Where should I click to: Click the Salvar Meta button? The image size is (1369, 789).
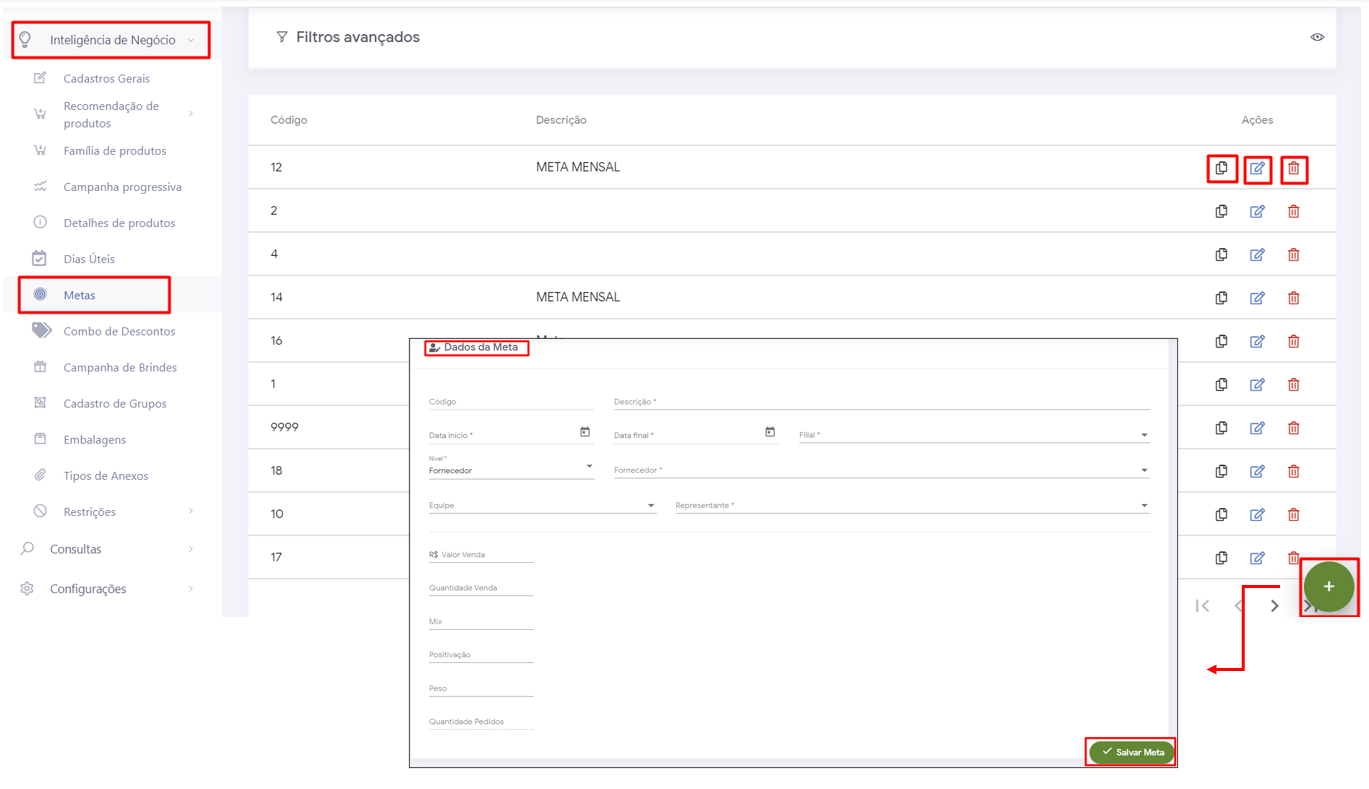click(x=1131, y=752)
